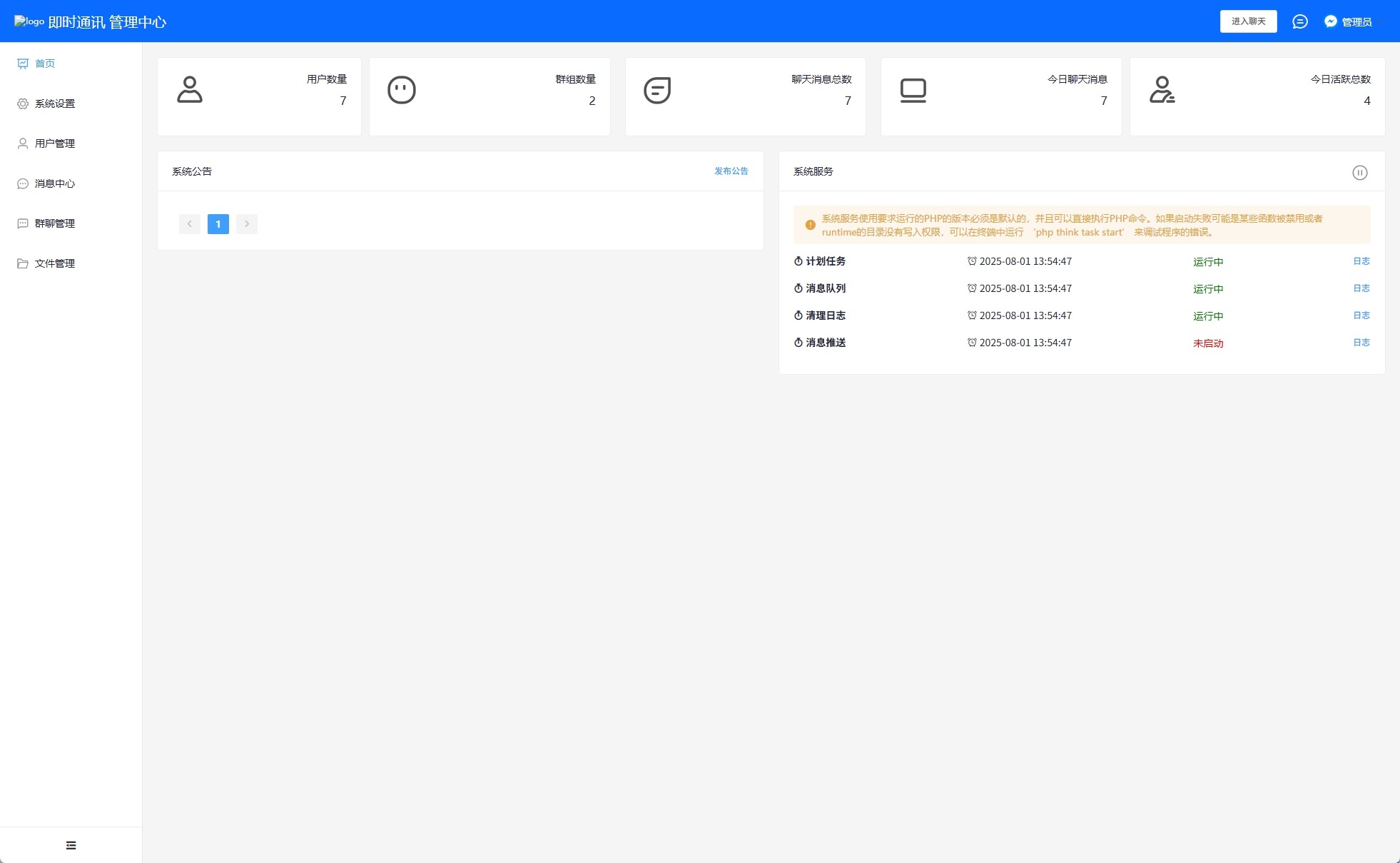
Task: Open the 管理员 account dropdown
Action: [1355, 22]
